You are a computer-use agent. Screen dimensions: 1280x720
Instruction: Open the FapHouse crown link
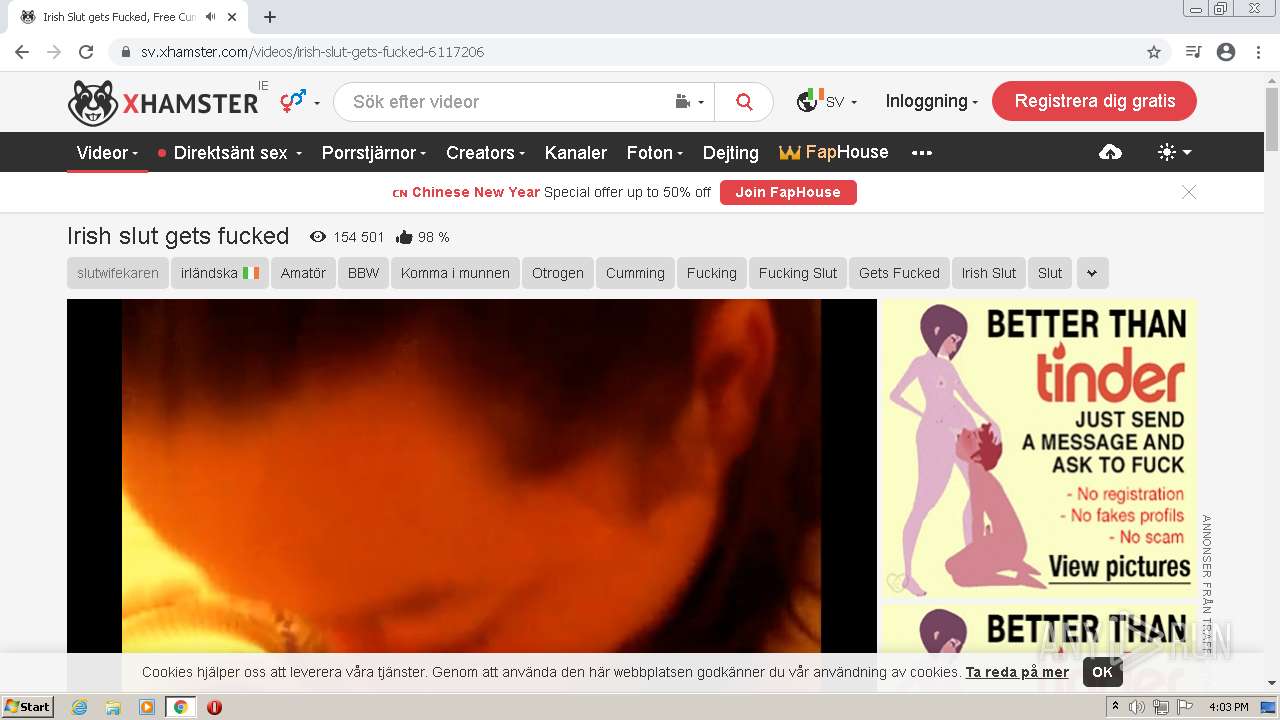(x=834, y=153)
